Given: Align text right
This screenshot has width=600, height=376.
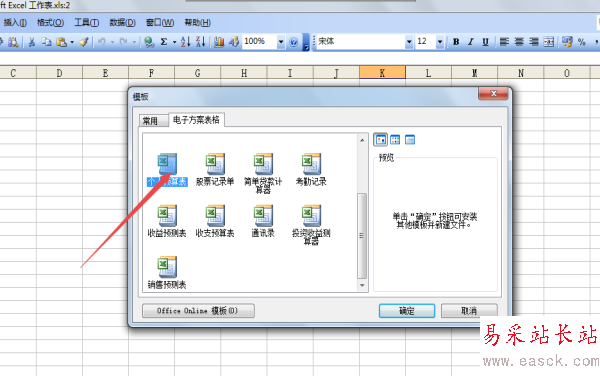Looking at the screenshot, I should pyautogui.click(x=534, y=42).
